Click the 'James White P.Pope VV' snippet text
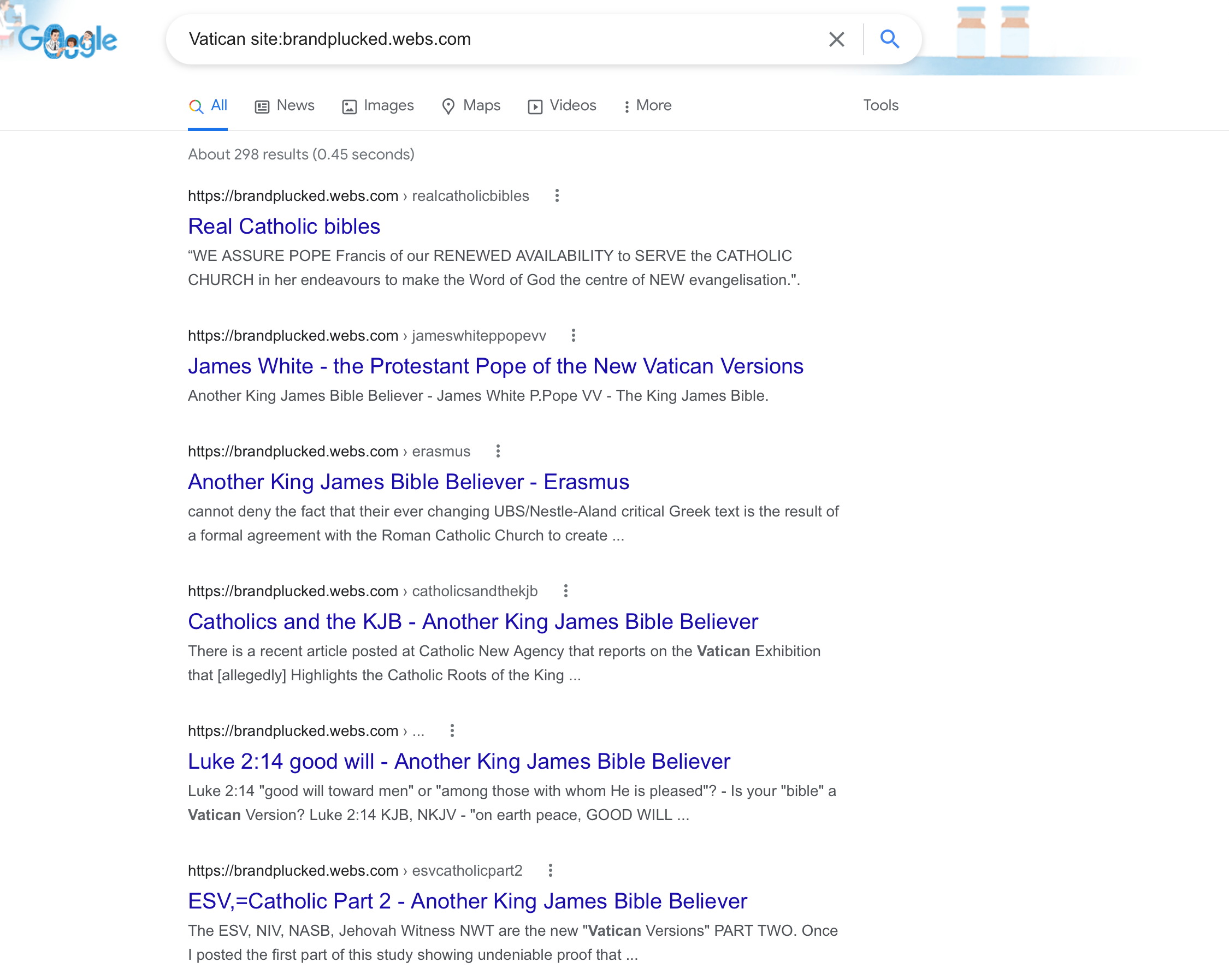Screen dimensions: 1229x980 click(x=478, y=395)
